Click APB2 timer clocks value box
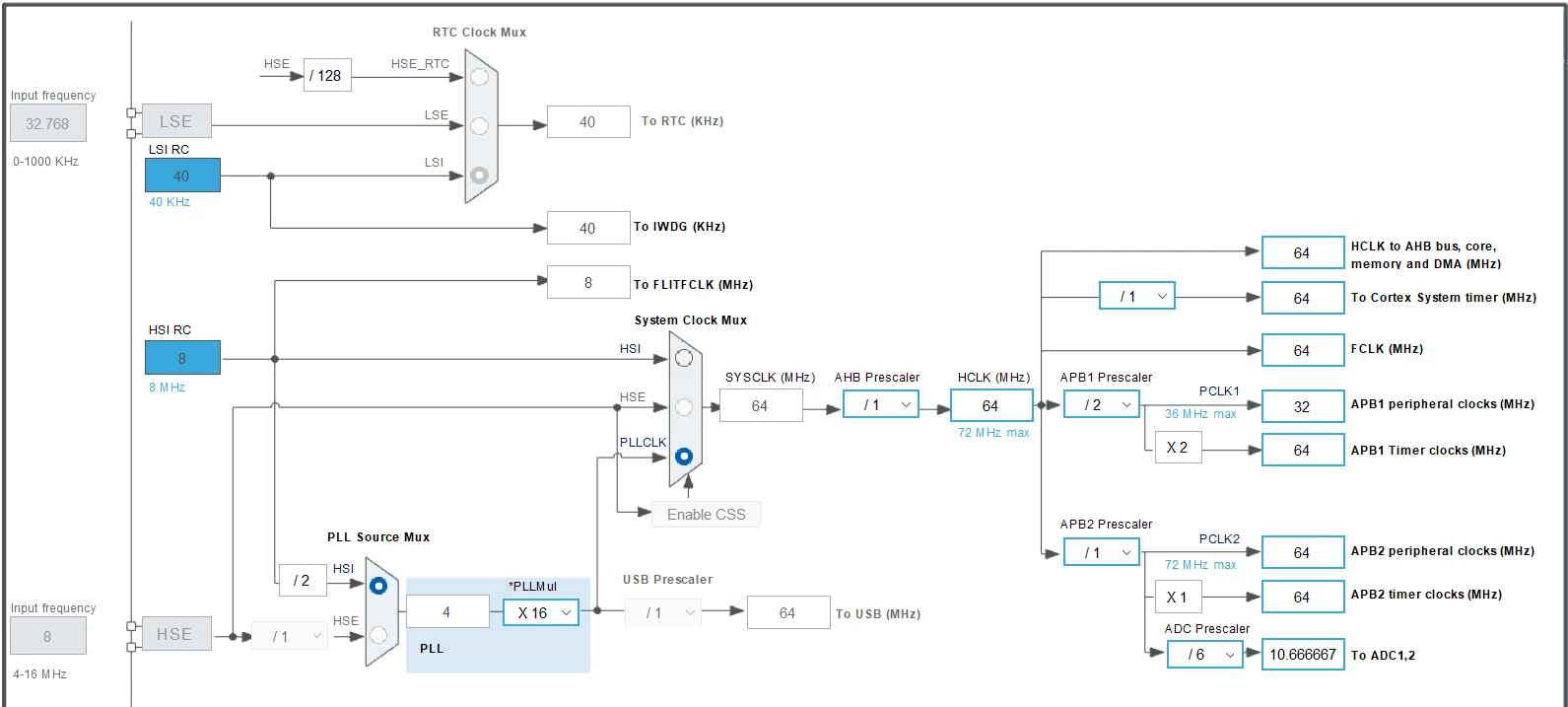 click(1303, 597)
